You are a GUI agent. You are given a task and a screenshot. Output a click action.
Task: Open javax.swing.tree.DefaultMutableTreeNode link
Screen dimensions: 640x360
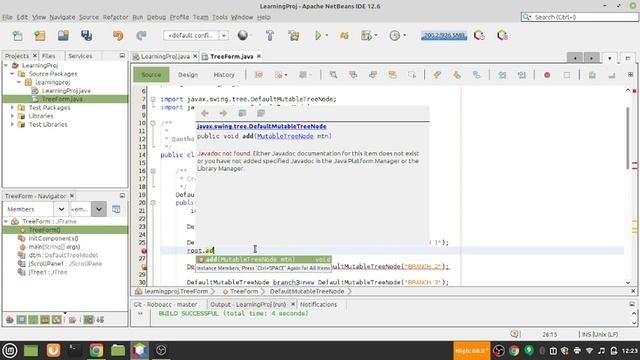(262, 127)
